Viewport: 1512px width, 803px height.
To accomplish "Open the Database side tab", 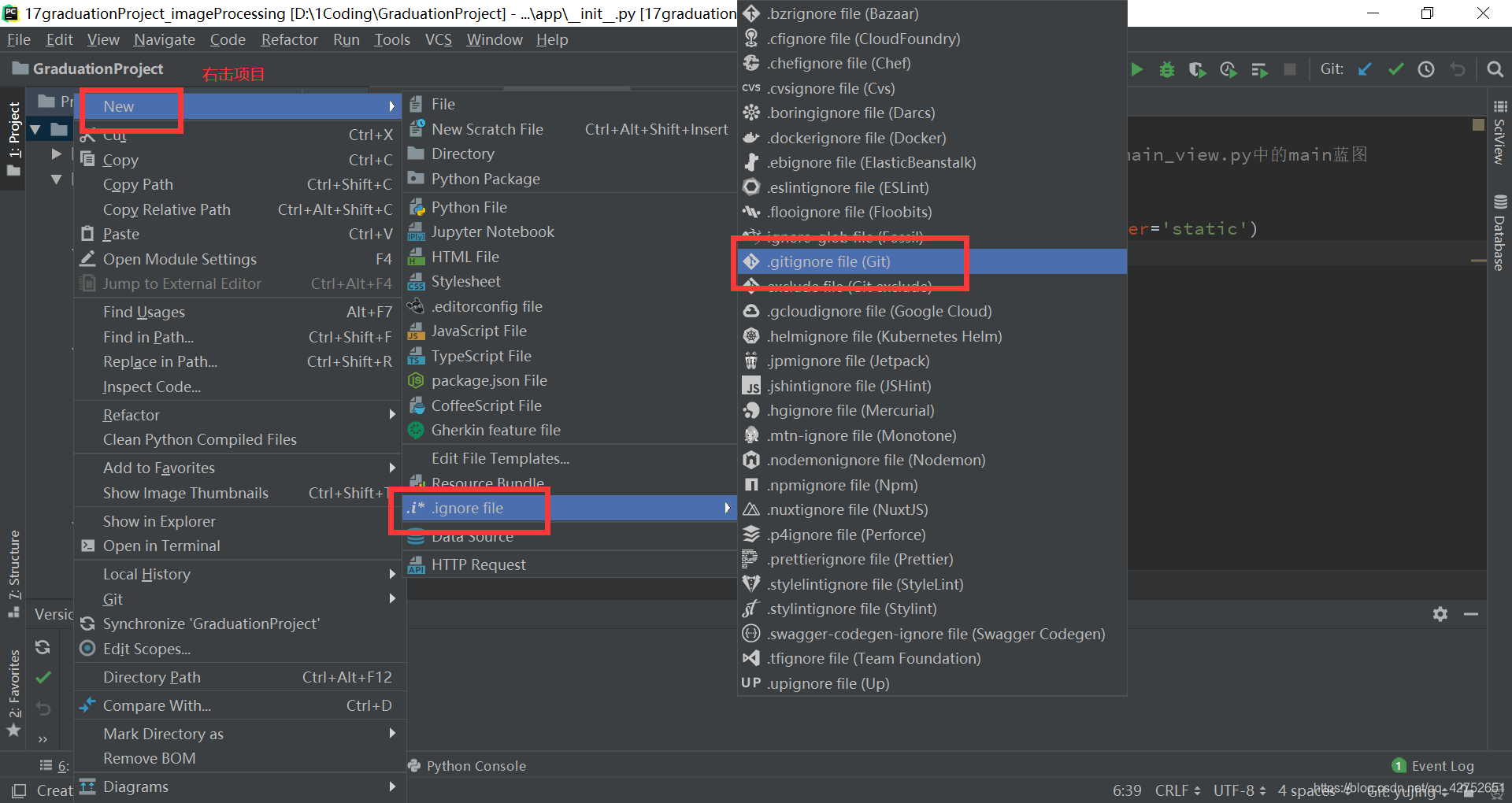I will click(1500, 234).
